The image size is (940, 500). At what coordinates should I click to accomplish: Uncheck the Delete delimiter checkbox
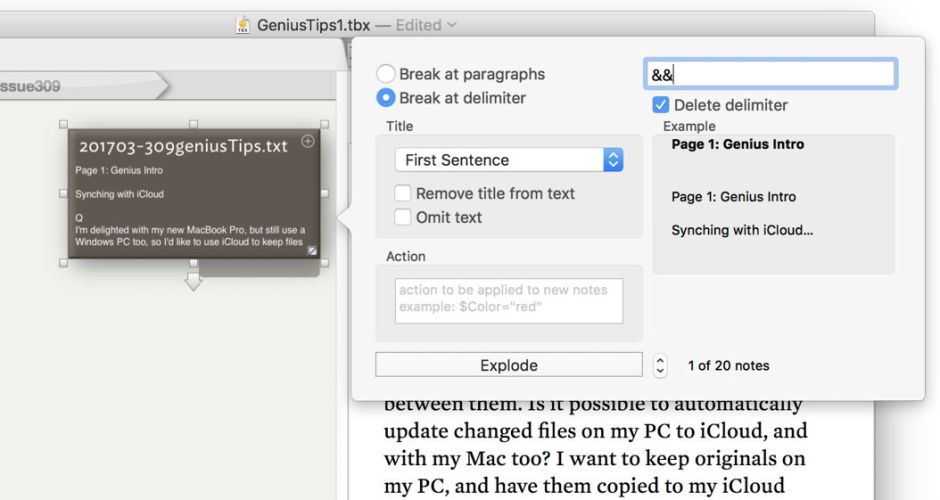point(661,105)
